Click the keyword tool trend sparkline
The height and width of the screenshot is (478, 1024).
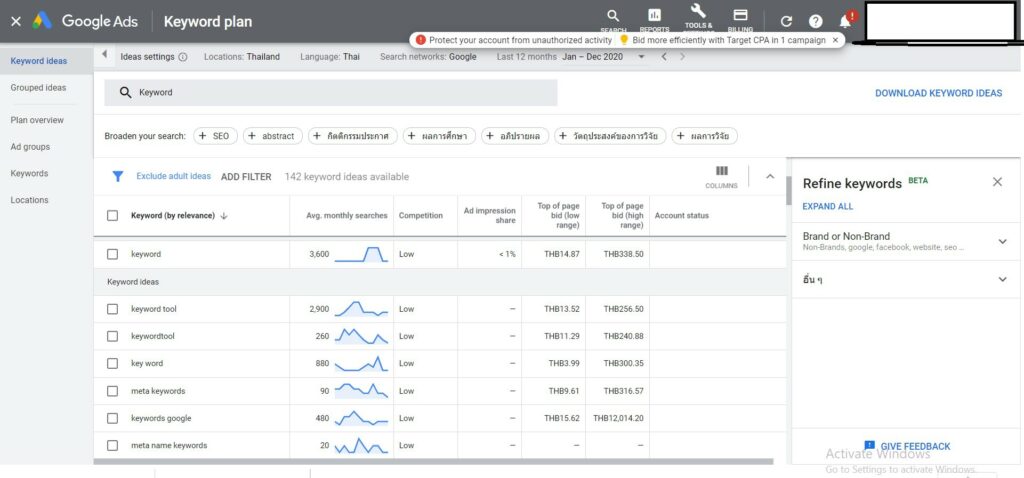click(x=361, y=309)
